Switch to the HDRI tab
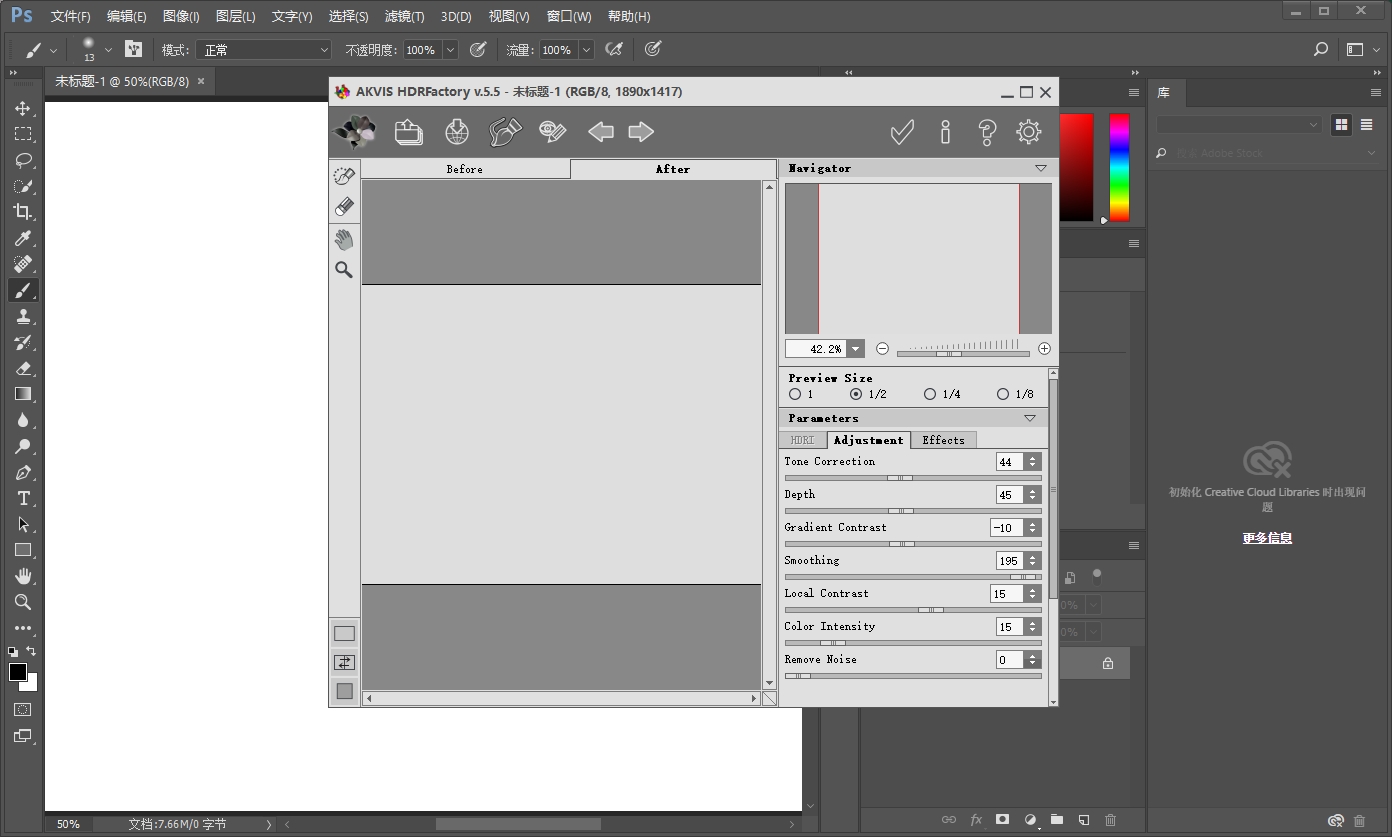Viewport: 1392px width, 837px height. (x=802, y=440)
